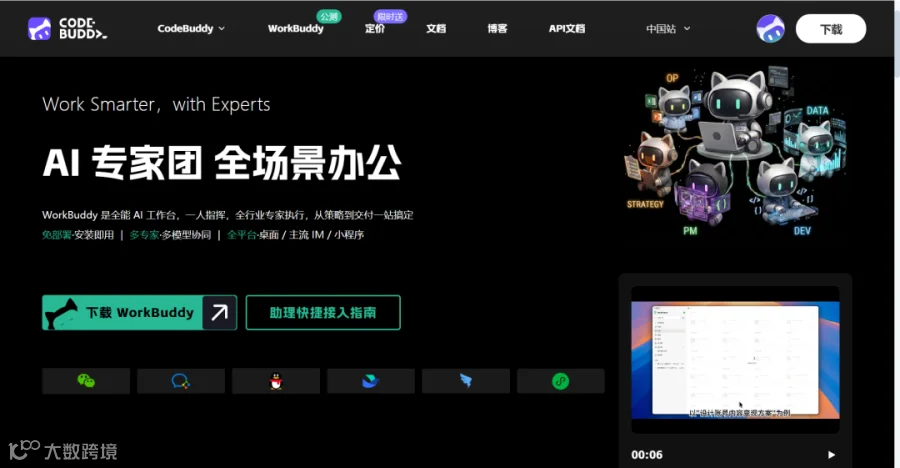Select the DingTalk (钉钉) icon tile
Image resolution: width=900 pixels, height=468 pixels.
pyautogui.click(x=466, y=381)
